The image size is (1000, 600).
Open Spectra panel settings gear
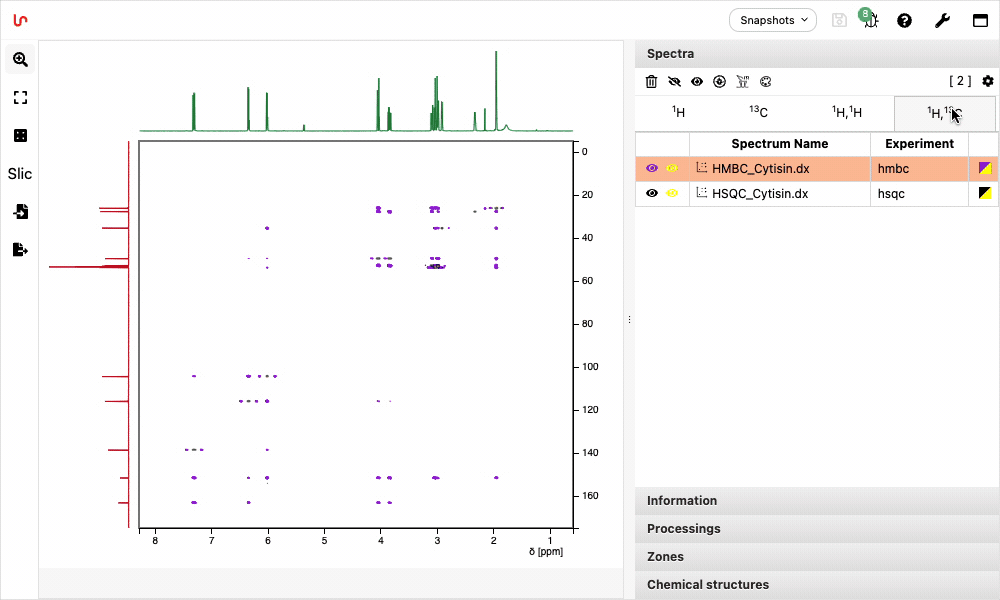988,81
